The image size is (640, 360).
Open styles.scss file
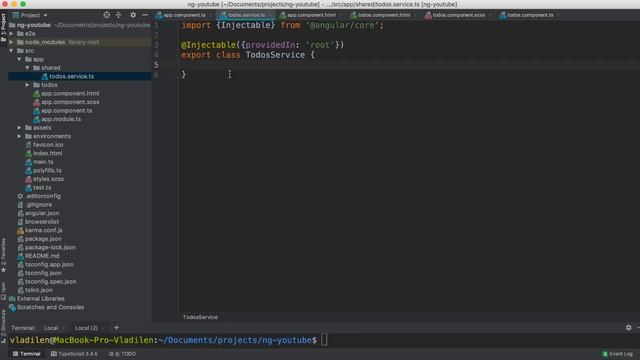click(x=48, y=179)
